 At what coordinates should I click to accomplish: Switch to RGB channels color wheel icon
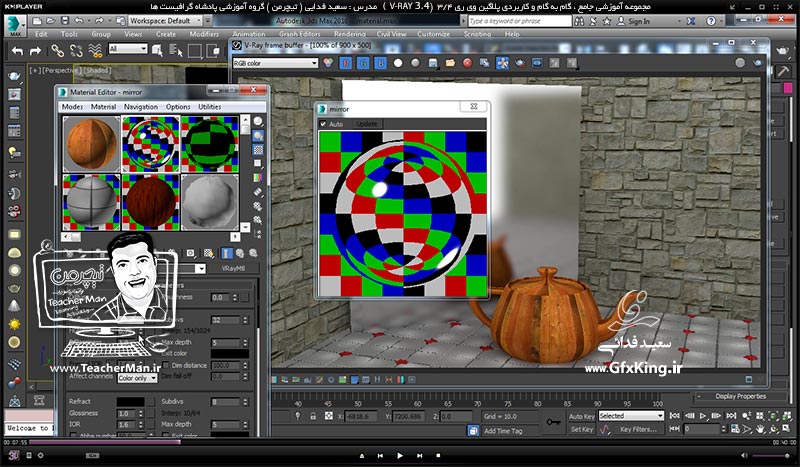tap(329, 63)
